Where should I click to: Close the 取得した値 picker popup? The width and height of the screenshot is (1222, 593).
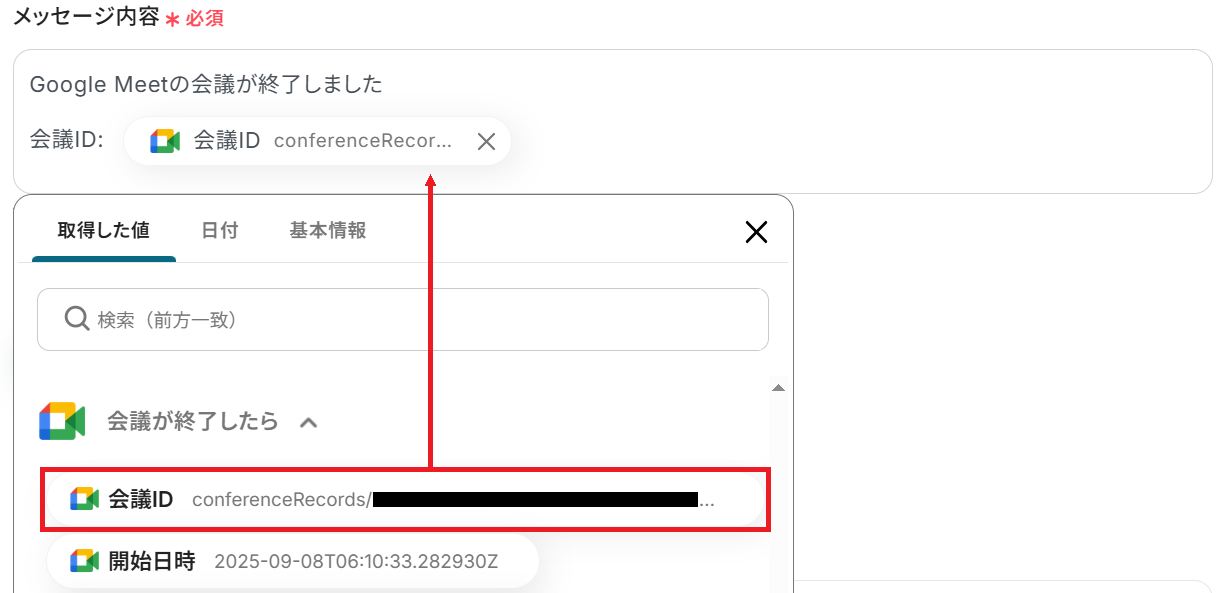[x=756, y=232]
